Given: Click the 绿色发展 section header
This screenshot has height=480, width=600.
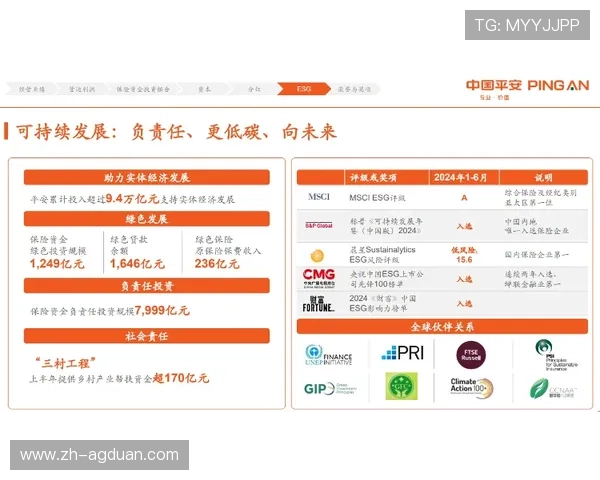Looking at the screenshot, I should [x=147, y=219].
